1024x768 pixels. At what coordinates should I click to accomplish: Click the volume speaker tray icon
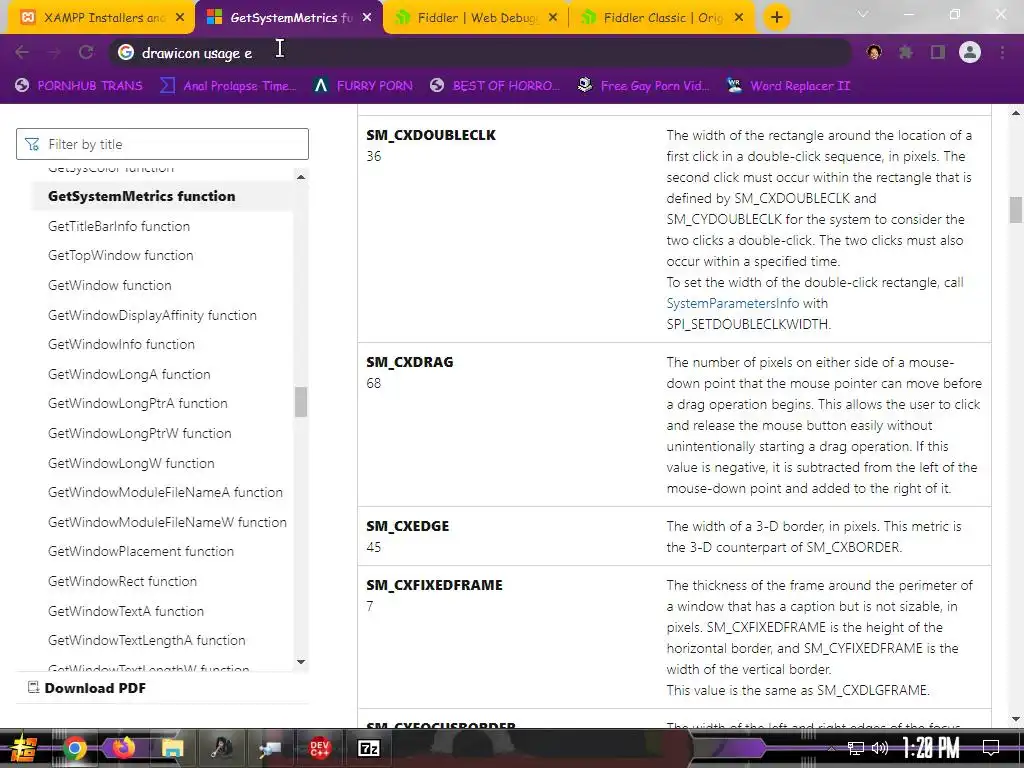coord(880,748)
